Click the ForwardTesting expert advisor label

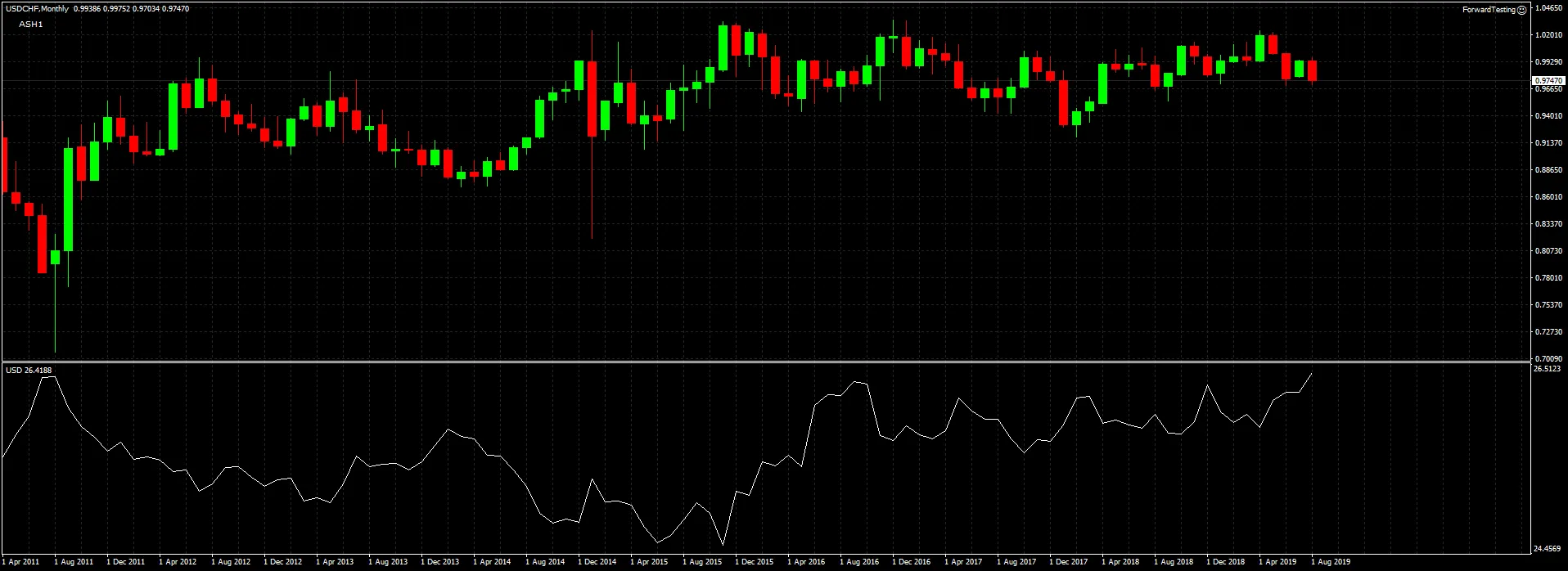pos(1489,10)
